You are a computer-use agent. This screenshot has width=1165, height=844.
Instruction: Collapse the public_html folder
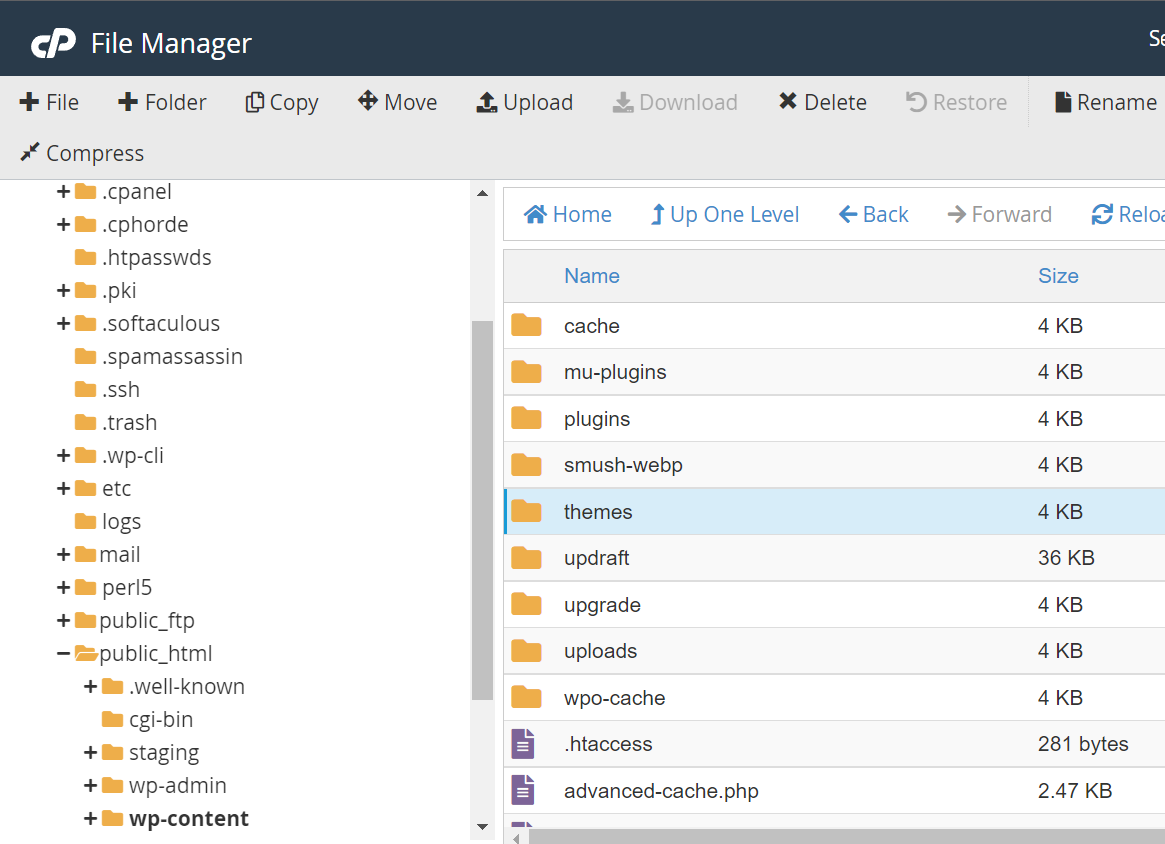tap(62, 653)
